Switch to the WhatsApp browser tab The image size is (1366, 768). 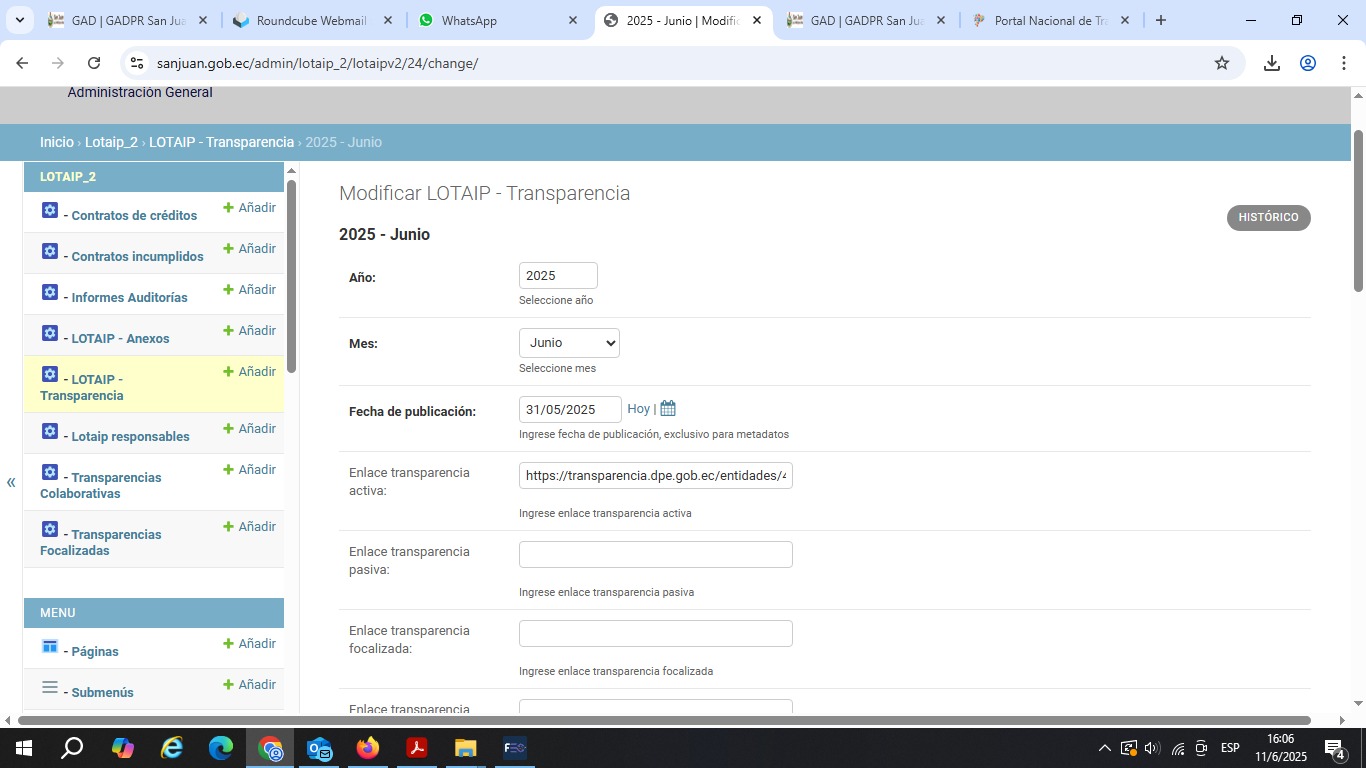pos(498,20)
